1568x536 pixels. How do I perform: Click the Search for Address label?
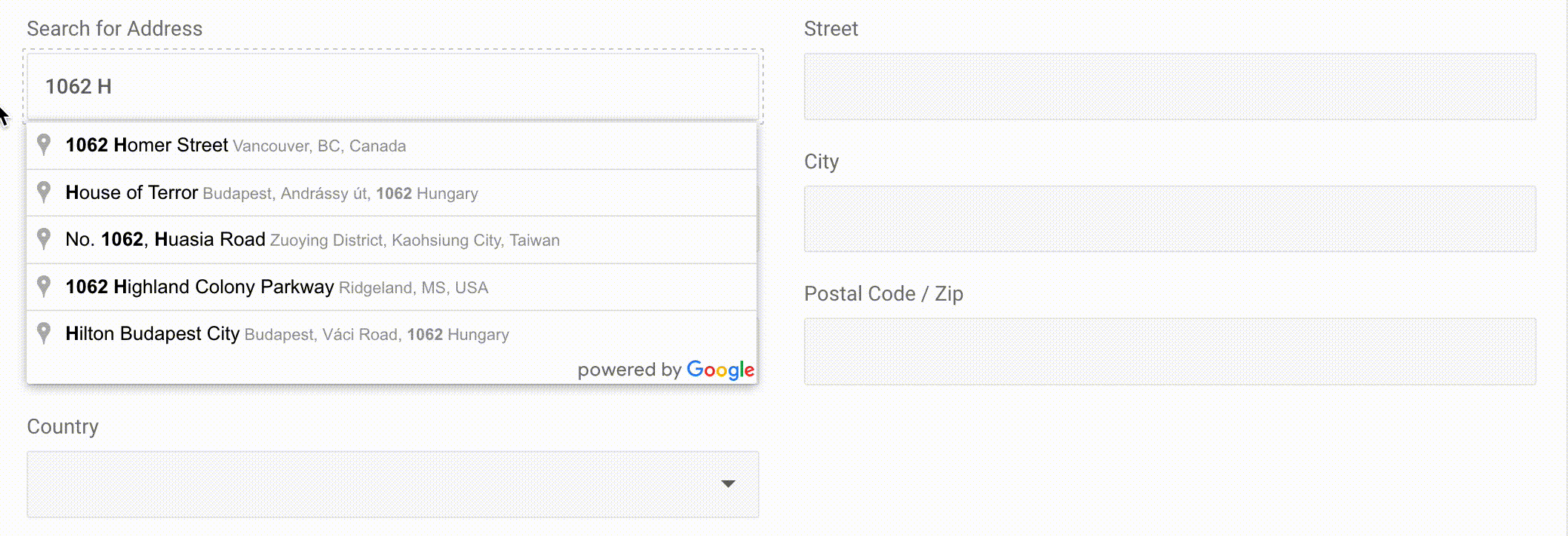pos(115,28)
